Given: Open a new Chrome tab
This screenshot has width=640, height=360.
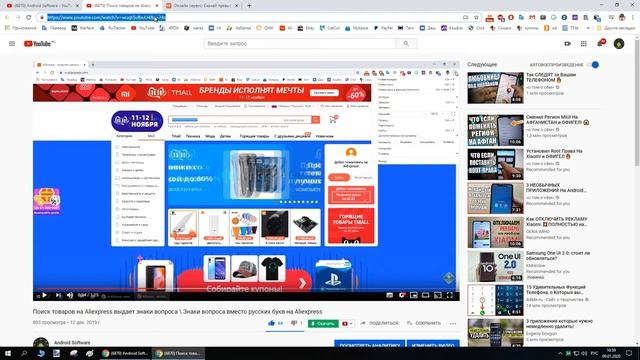Looking at the screenshot, I should point(249,6).
